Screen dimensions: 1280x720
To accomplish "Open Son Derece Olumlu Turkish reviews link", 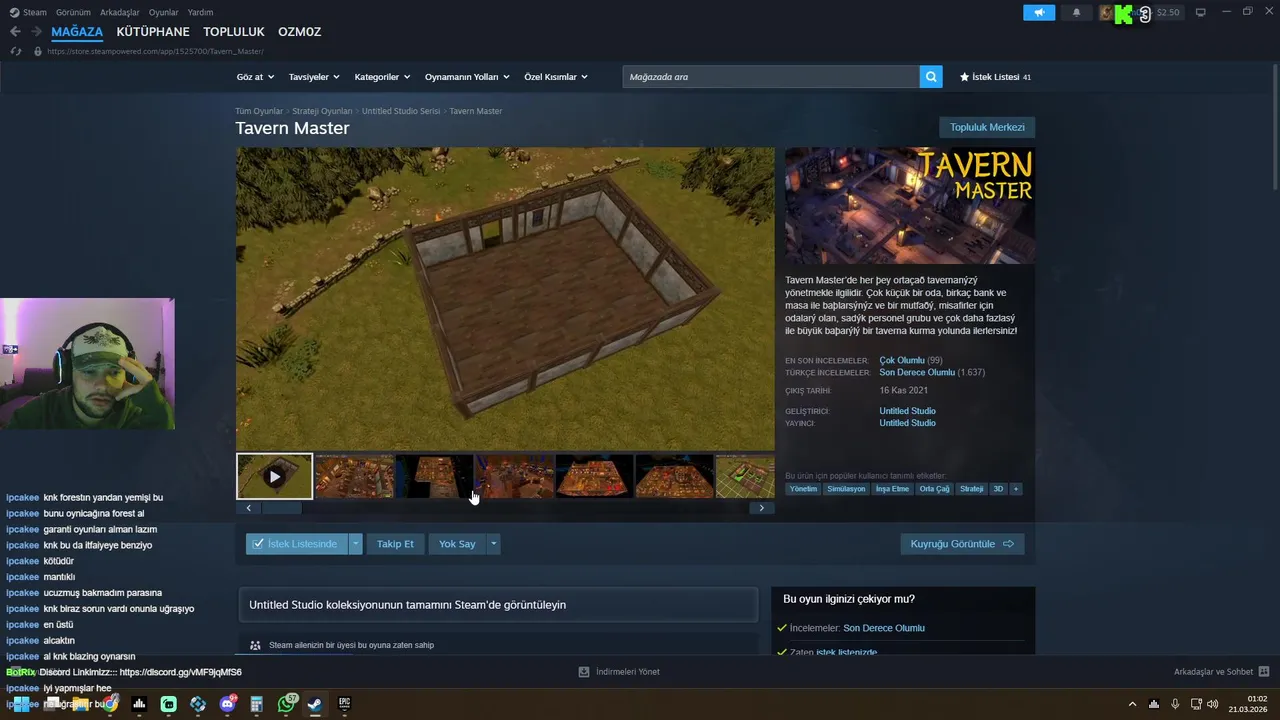I will pyautogui.click(x=917, y=372).
